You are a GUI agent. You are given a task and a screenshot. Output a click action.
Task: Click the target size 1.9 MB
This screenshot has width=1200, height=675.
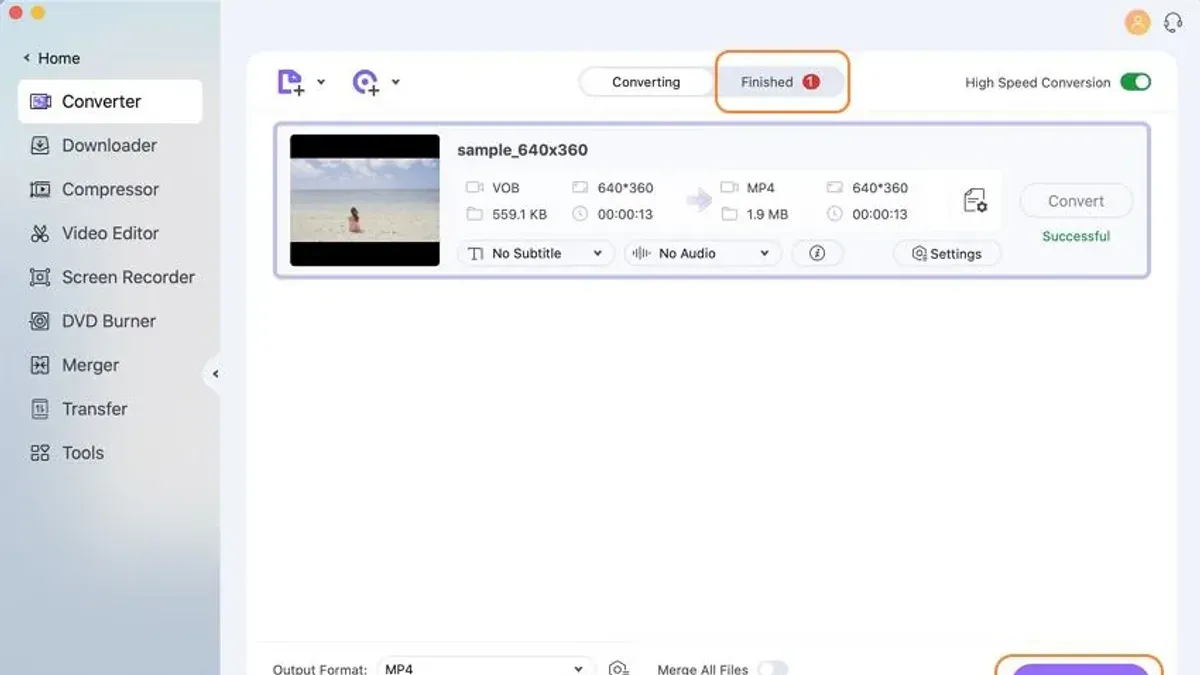click(x=767, y=214)
